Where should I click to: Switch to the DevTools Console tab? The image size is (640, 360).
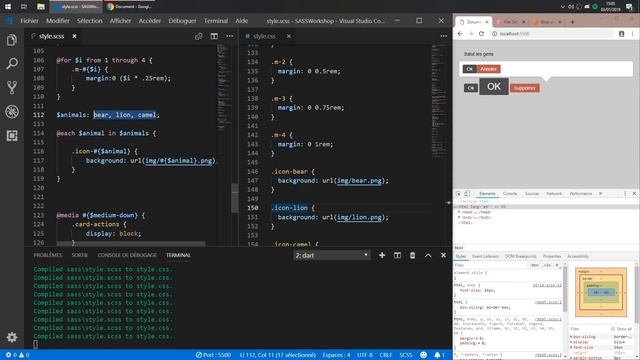tap(510, 193)
